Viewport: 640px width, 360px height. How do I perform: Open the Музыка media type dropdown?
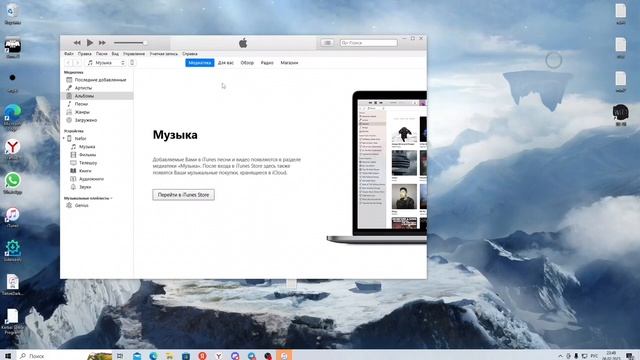point(106,62)
